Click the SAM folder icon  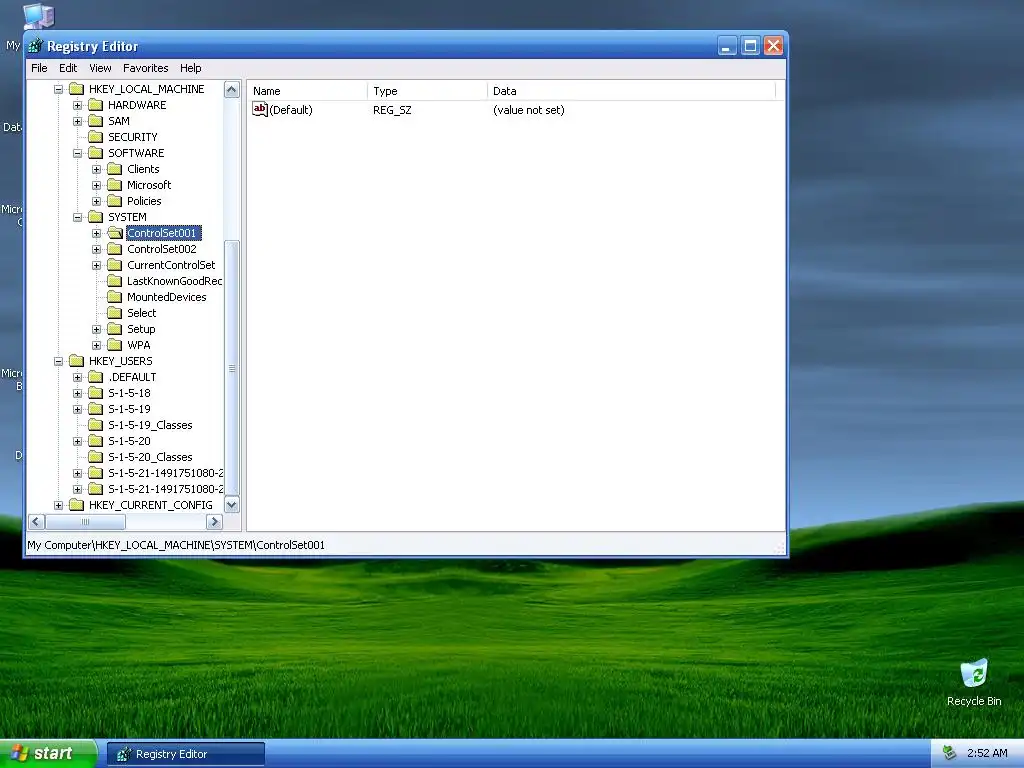(x=95, y=120)
